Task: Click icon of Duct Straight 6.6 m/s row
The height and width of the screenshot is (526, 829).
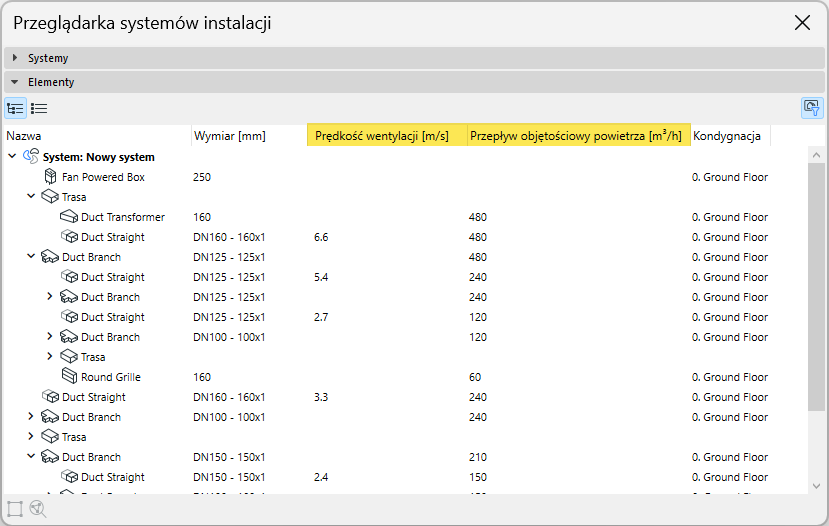Action: click(69, 236)
